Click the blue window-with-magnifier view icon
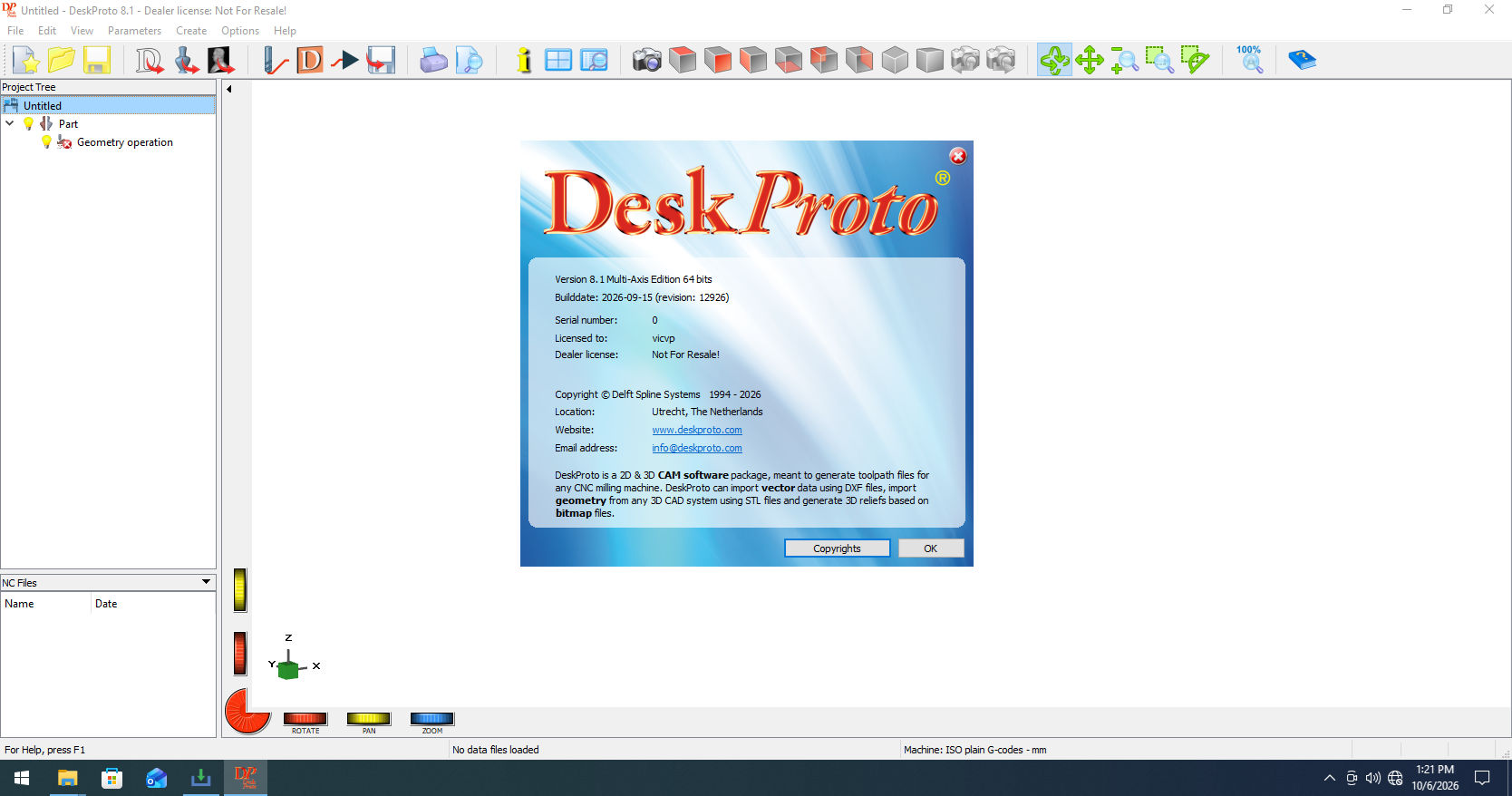This screenshot has height=796, width=1512. click(x=594, y=61)
